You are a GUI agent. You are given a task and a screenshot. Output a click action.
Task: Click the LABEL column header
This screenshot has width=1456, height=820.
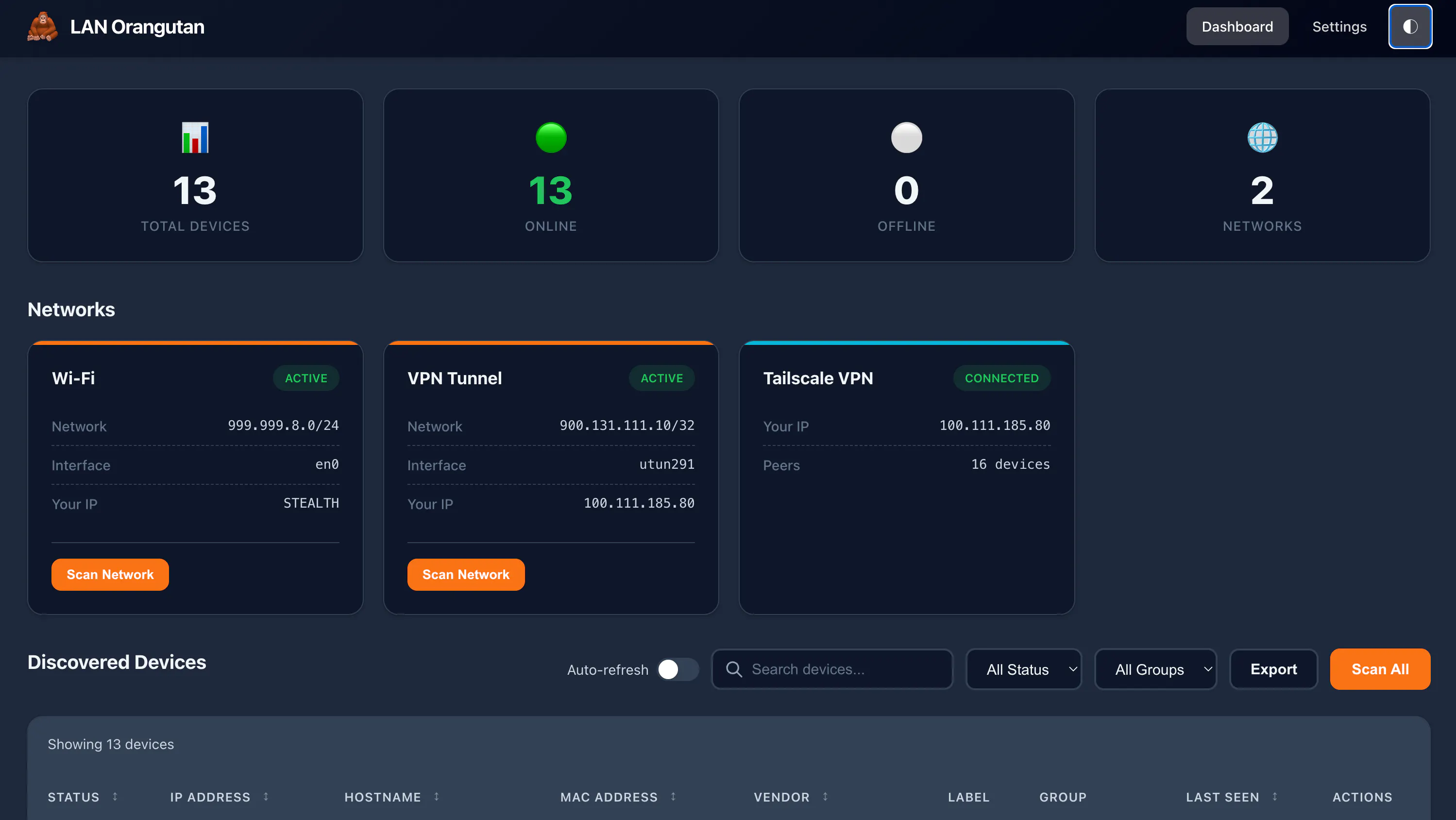click(968, 797)
